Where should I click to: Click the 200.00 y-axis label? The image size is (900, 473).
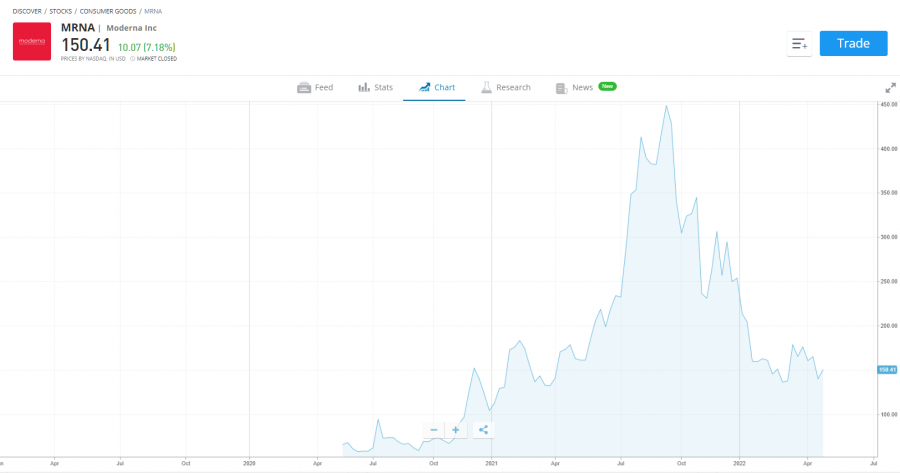pos(889,325)
